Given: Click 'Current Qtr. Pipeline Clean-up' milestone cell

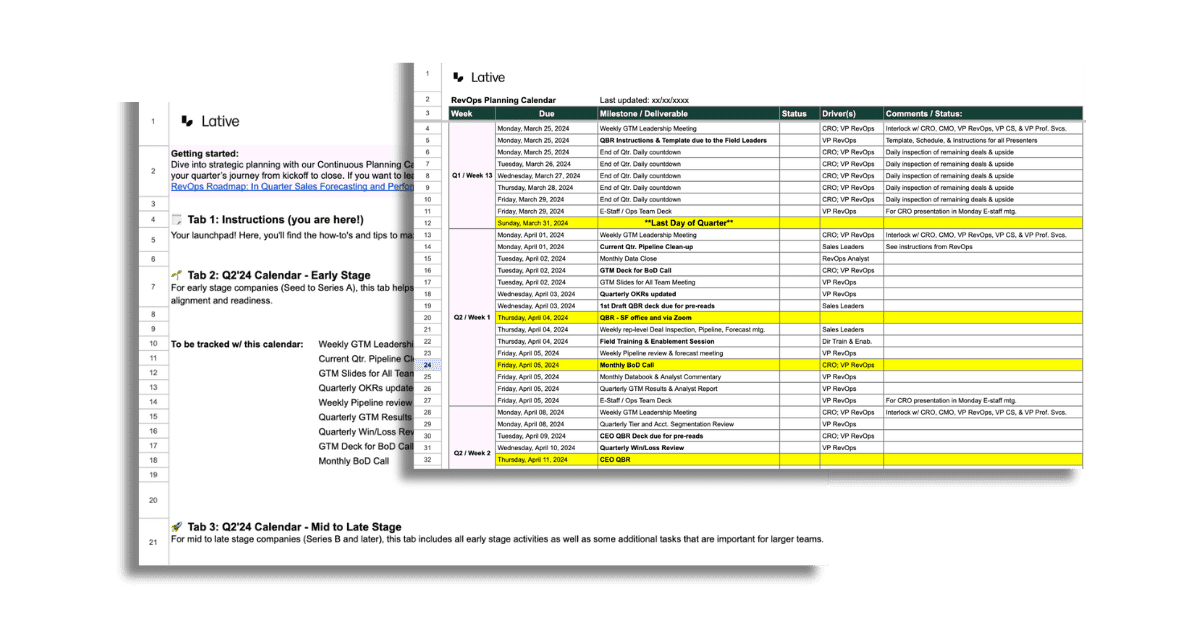Looking at the screenshot, I should (x=687, y=246).
